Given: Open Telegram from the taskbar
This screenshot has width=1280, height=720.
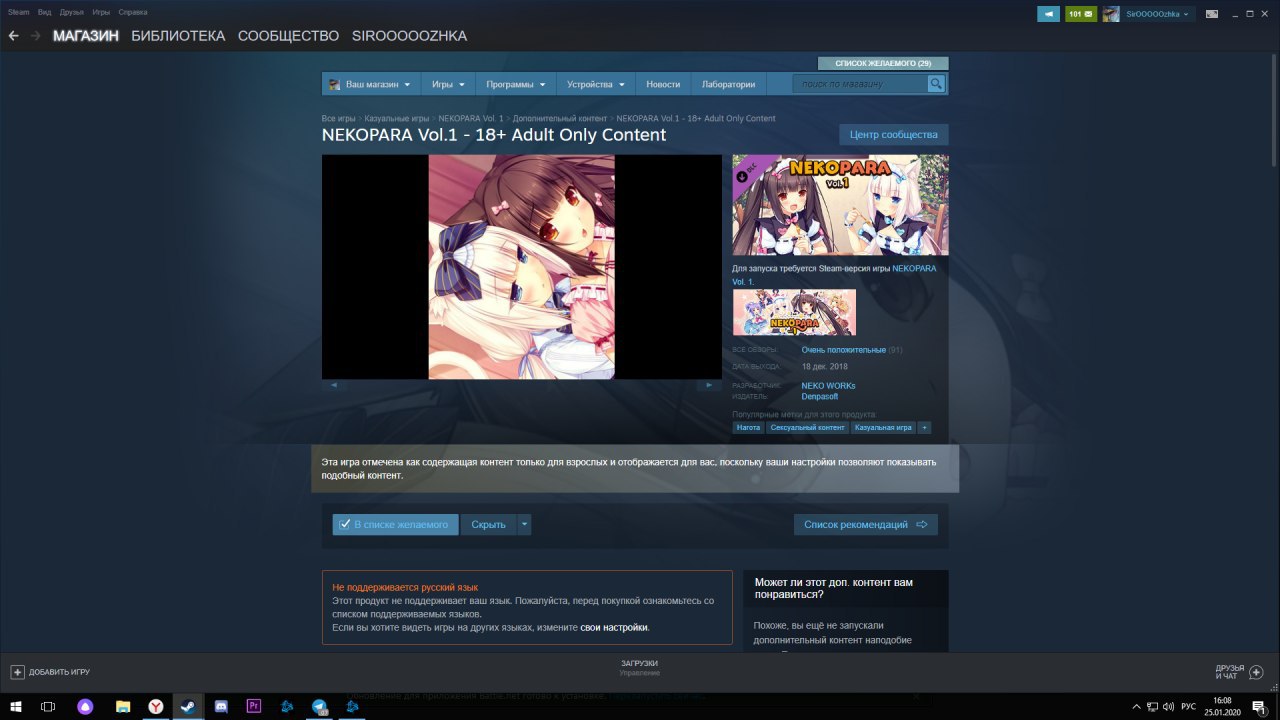Looking at the screenshot, I should pos(319,706).
